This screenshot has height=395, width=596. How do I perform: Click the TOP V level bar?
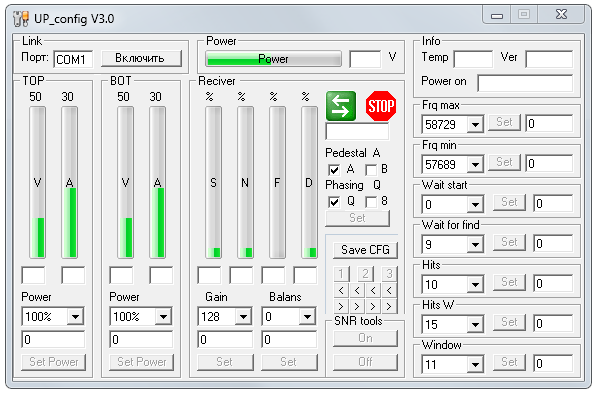pyautogui.click(x=37, y=182)
